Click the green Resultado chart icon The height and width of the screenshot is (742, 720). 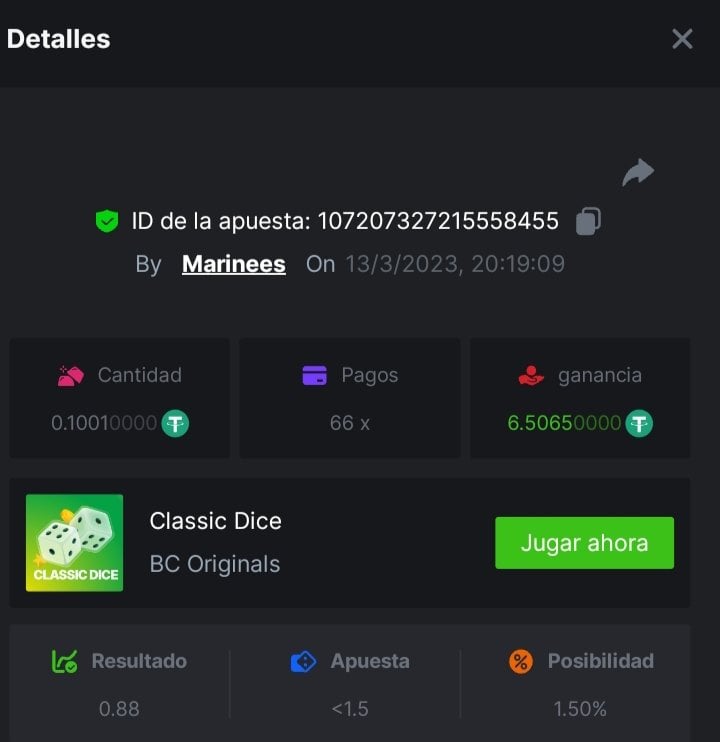pos(65,661)
